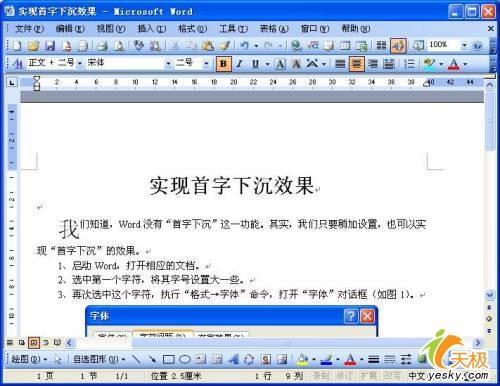
Task: Toggle Bold formatting button
Action: 223,63
